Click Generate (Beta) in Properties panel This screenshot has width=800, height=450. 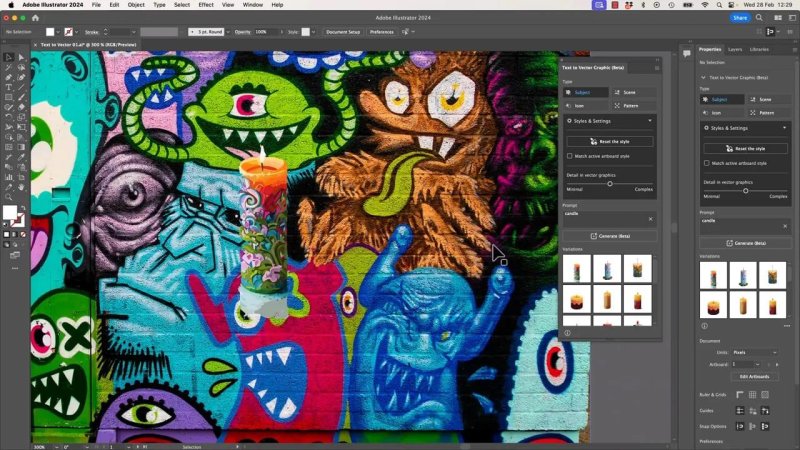click(x=745, y=243)
